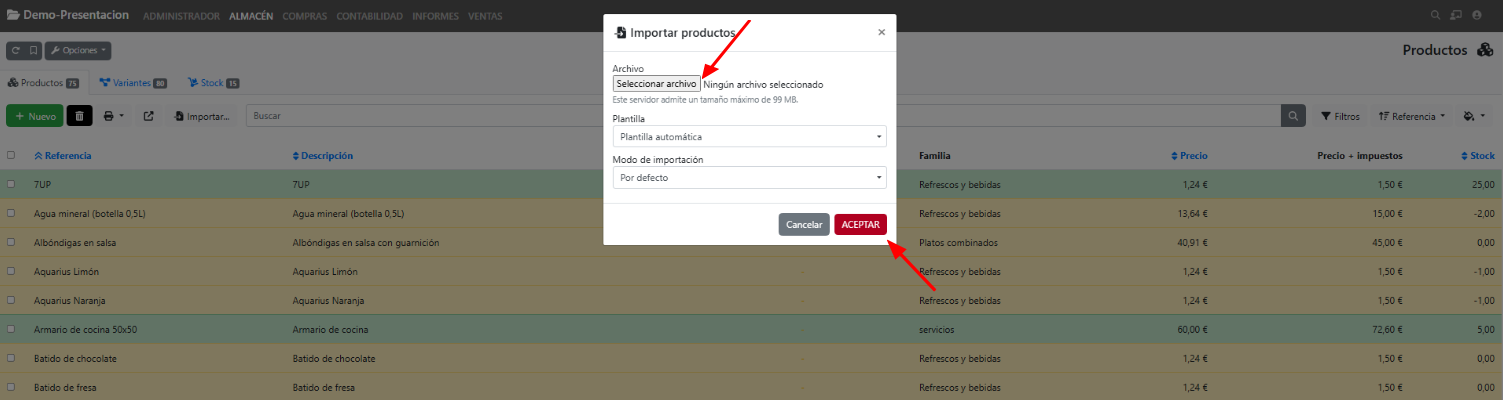Close the Importar productos dialog with X

click(x=881, y=32)
